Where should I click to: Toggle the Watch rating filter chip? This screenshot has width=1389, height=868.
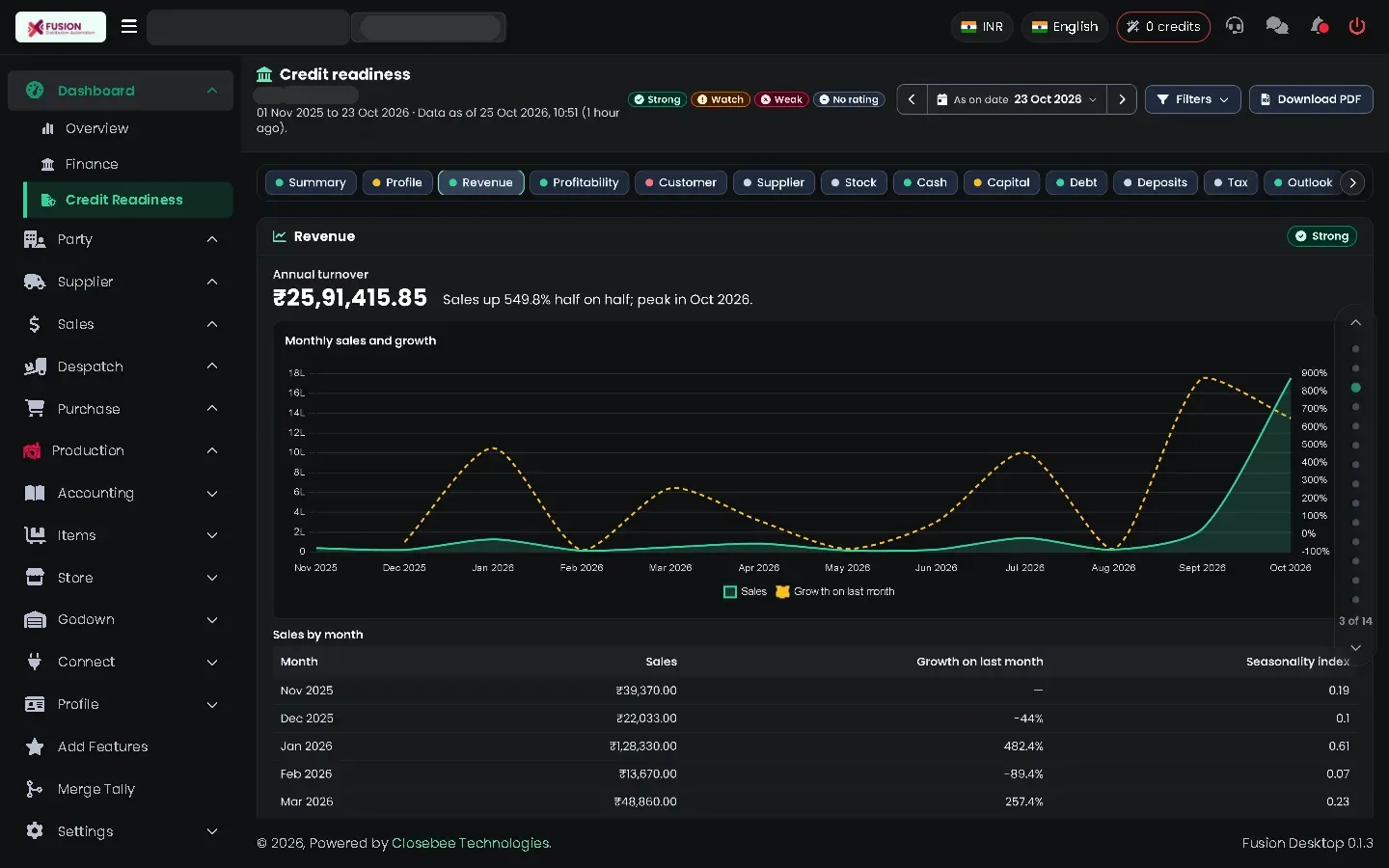(x=721, y=99)
